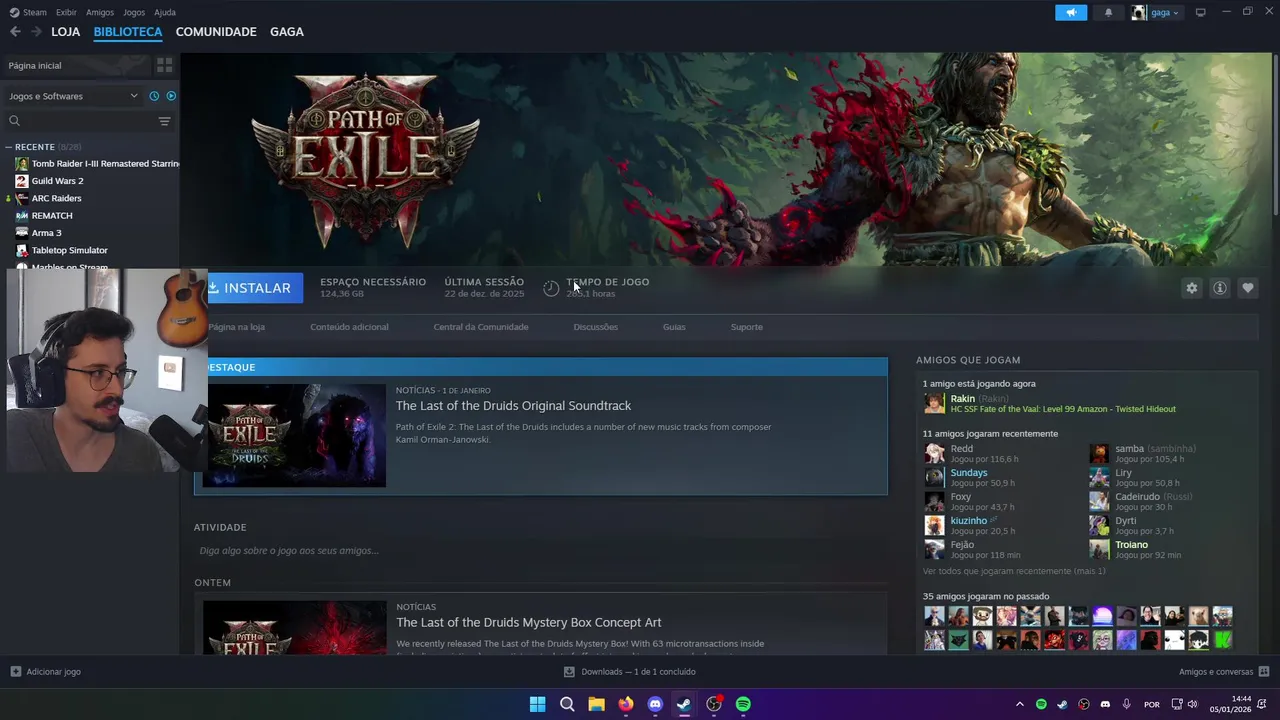Image resolution: width=1280 pixels, height=720 pixels.
Task: Open Mystery Box Concept Art news
Action: 529,623
